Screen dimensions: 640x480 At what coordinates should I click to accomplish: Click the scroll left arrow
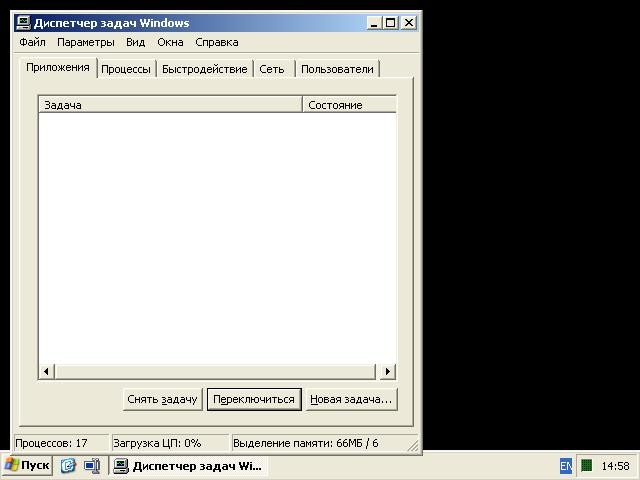point(46,371)
